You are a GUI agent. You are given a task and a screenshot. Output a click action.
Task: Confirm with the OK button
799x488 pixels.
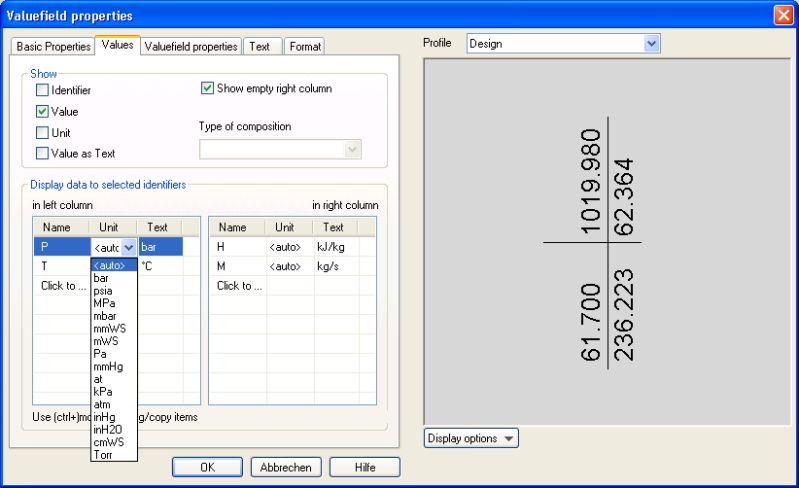coord(207,467)
